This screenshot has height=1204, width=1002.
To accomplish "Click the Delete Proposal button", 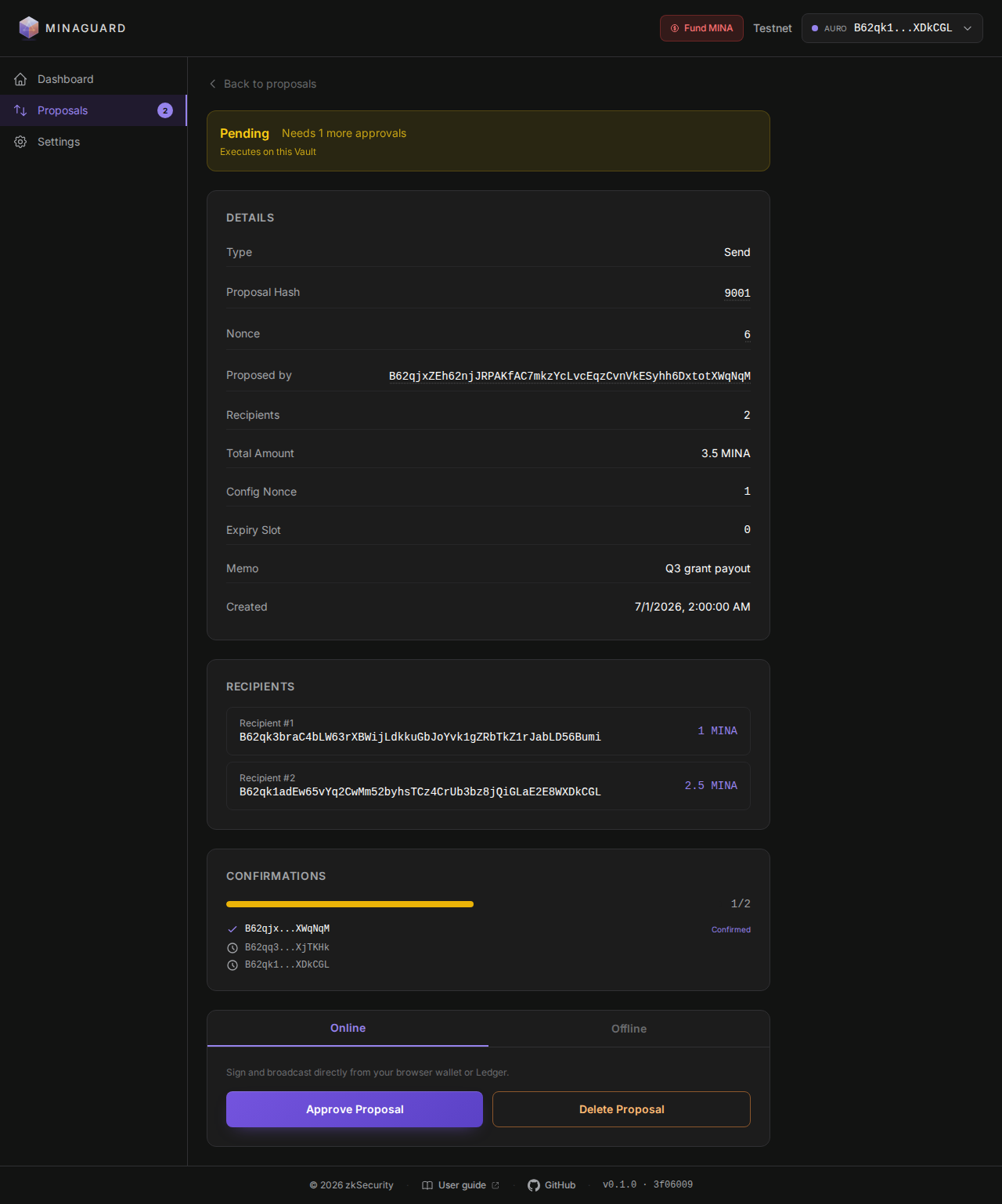I will pos(622,1109).
